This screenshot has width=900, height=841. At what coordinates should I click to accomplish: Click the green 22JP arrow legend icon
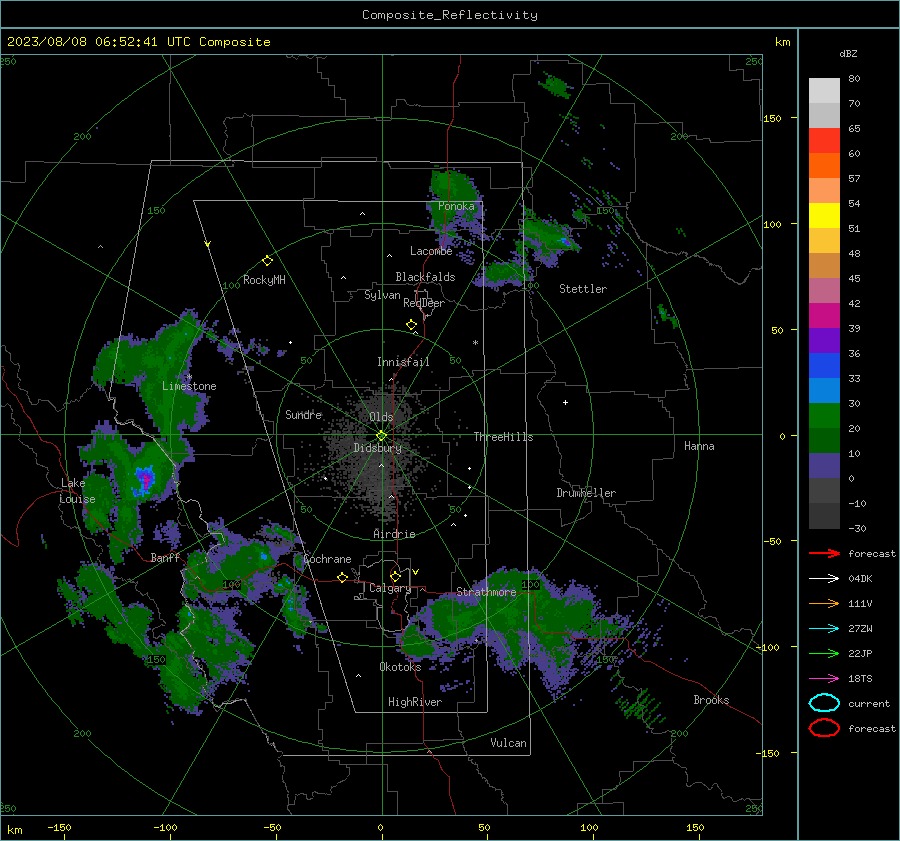point(824,653)
